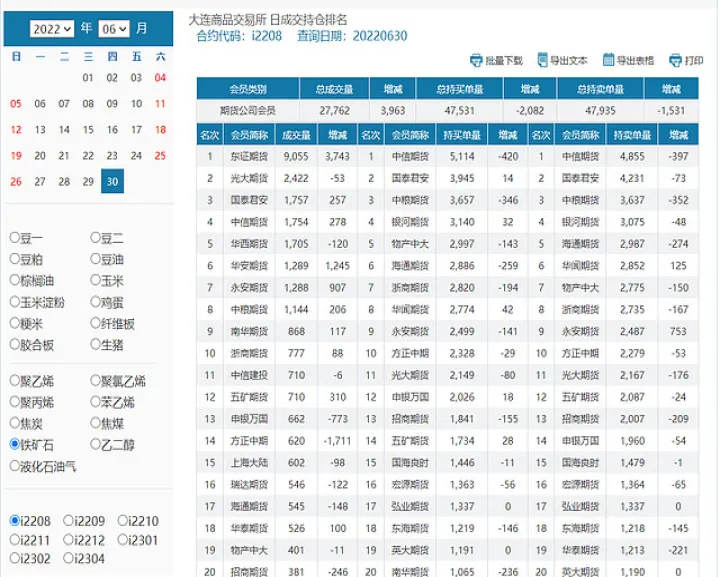This screenshot has width=720, height=577.
Task: Click the long position value 5,114
Action: coord(462,157)
